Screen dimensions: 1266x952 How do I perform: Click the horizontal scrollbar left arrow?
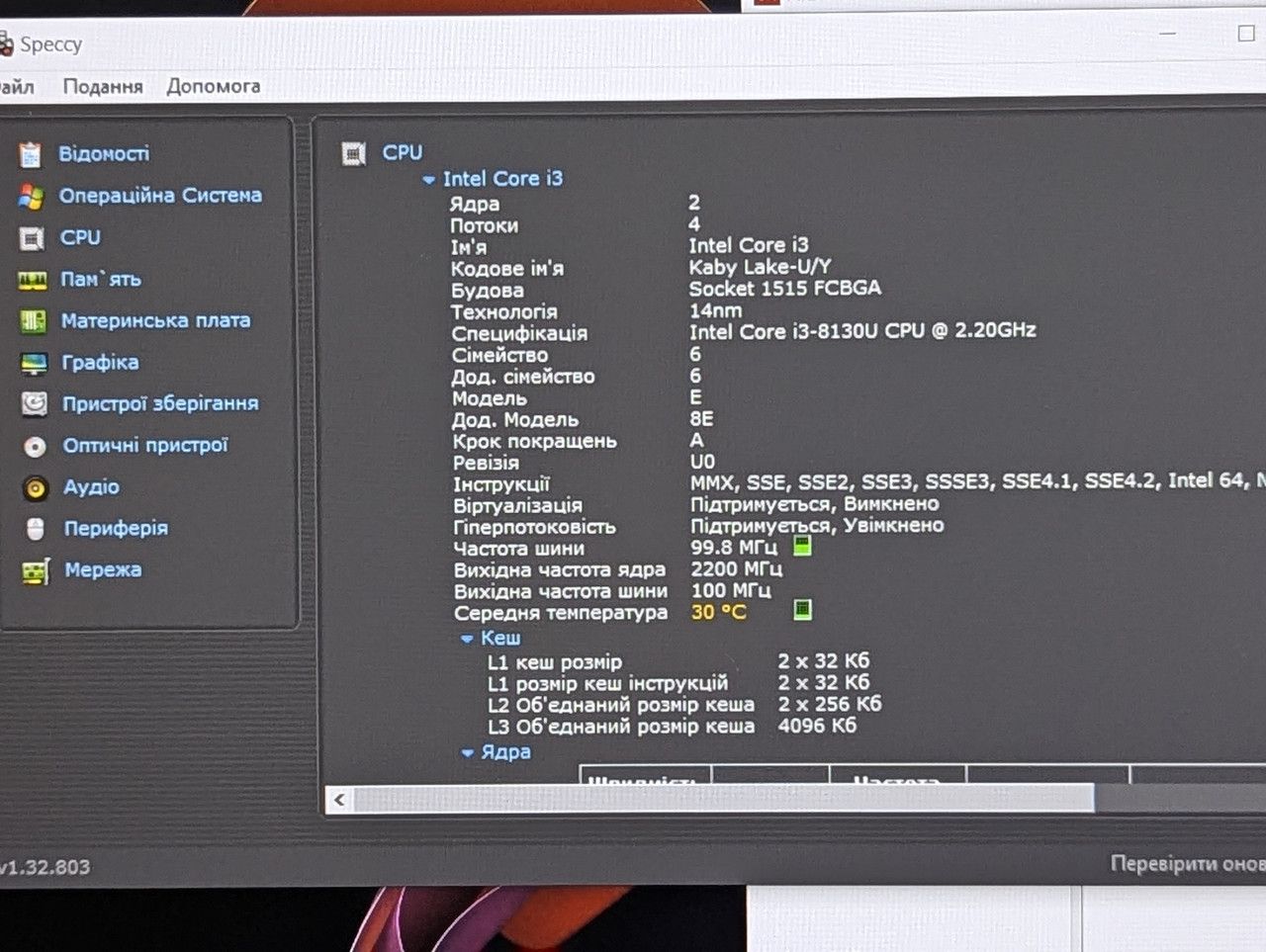pos(339,800)
